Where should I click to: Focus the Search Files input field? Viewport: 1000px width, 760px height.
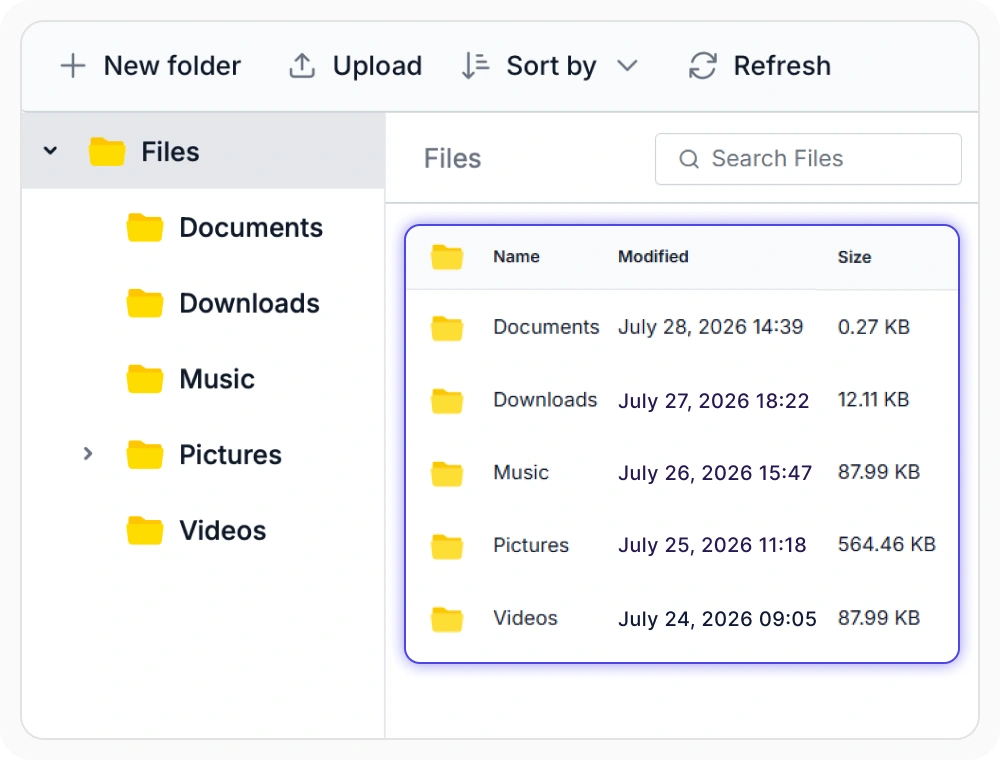click(x=808, y=159)
